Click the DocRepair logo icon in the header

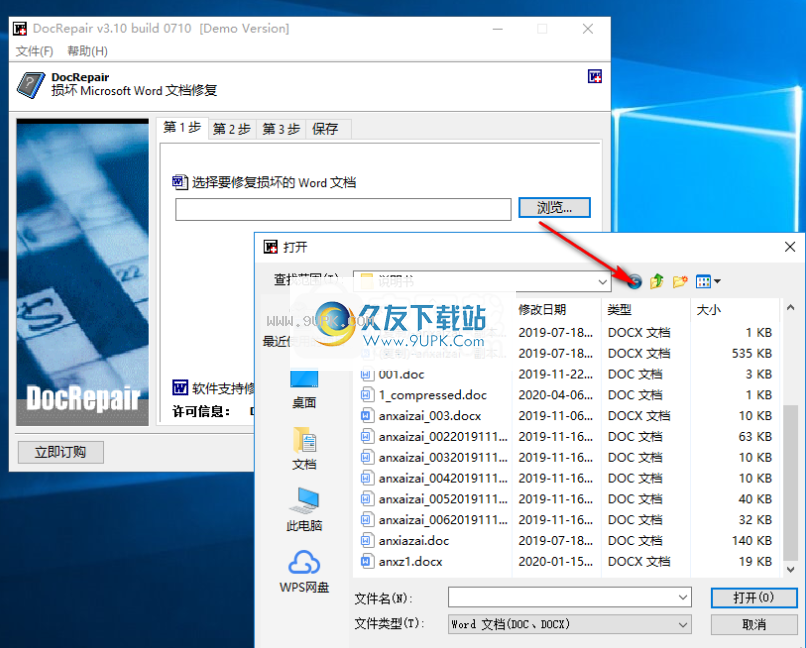click(x=30, y=85)
